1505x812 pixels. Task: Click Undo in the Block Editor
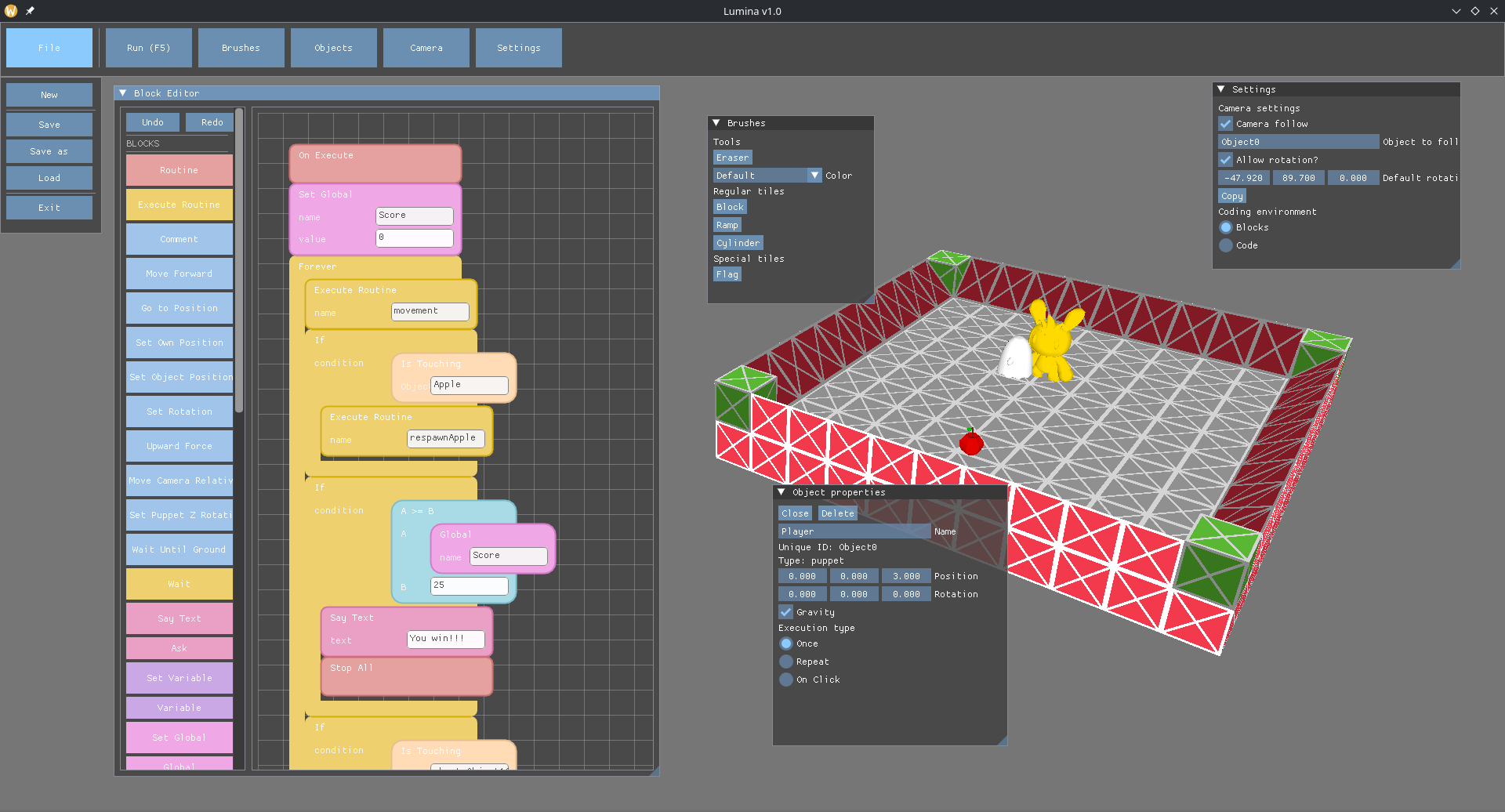pyautogui.click(x=153, y=122)
